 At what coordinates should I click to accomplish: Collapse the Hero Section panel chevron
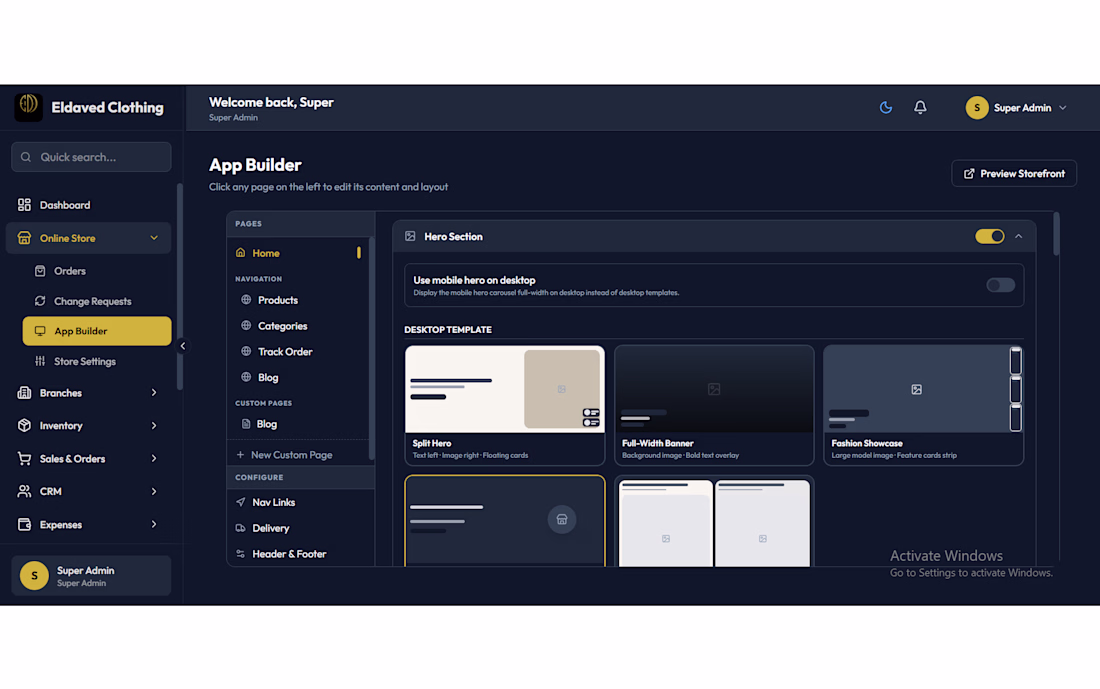[x=1019, y=236]
